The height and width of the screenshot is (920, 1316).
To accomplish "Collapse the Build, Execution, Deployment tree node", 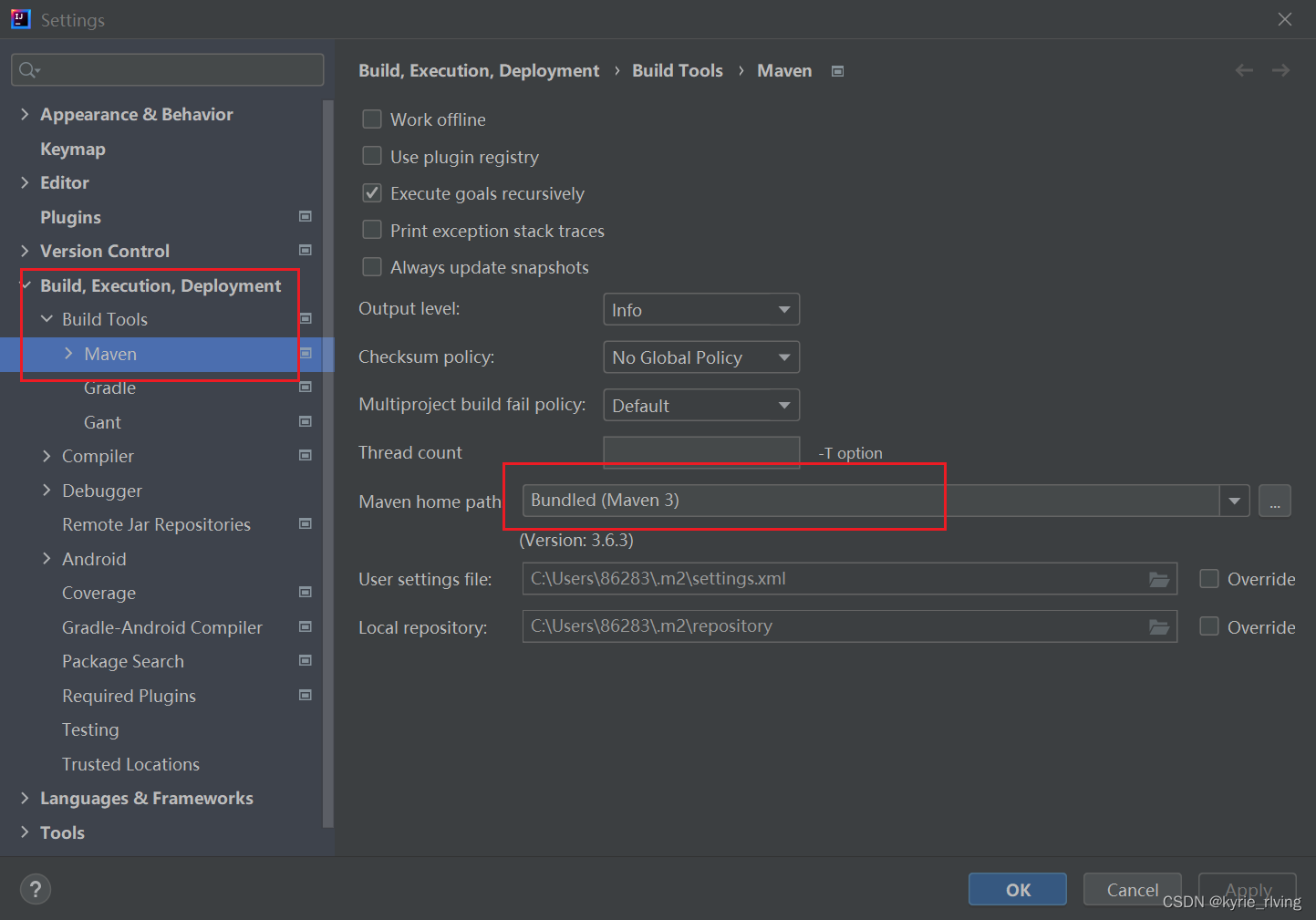I will (x=25, y=285).
